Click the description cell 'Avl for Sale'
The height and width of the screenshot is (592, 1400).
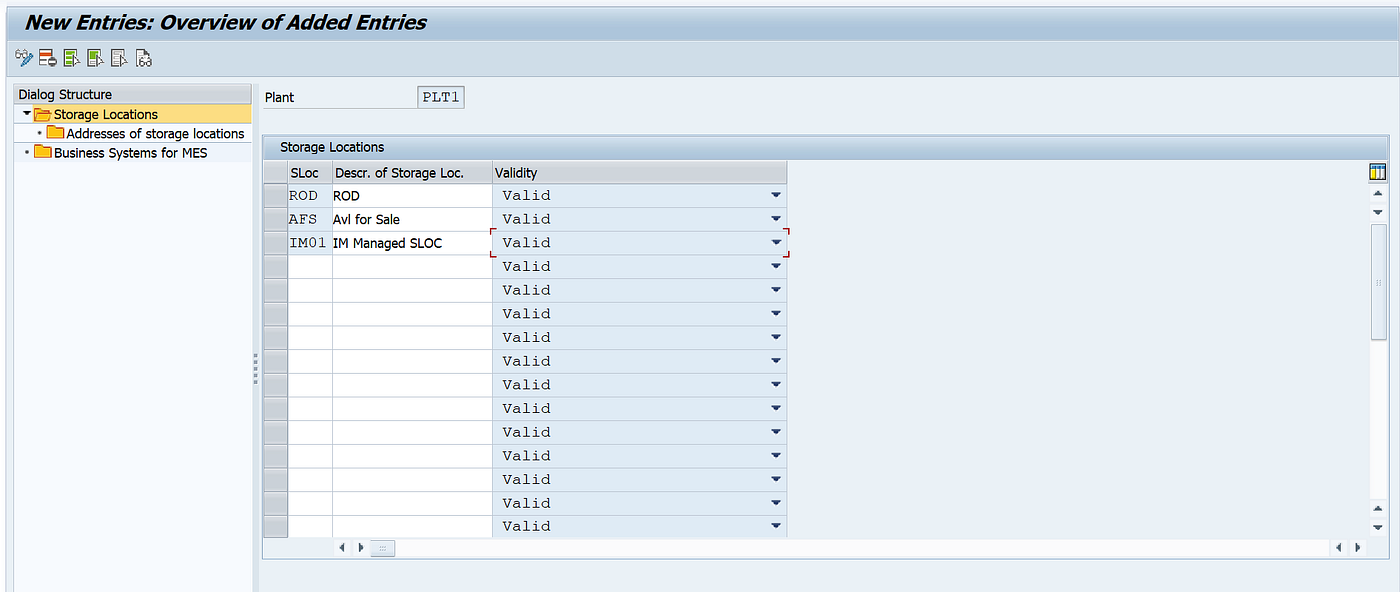pos(412,219)
